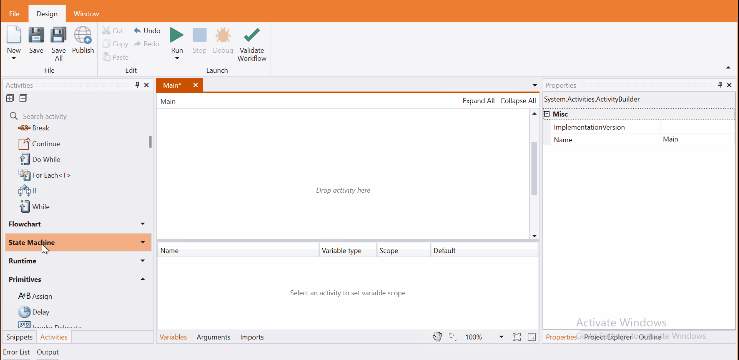Image resolution: width=739 pixels, height=360 pixels.
Task: Click Collapse All in the designer
Action: 518,101
